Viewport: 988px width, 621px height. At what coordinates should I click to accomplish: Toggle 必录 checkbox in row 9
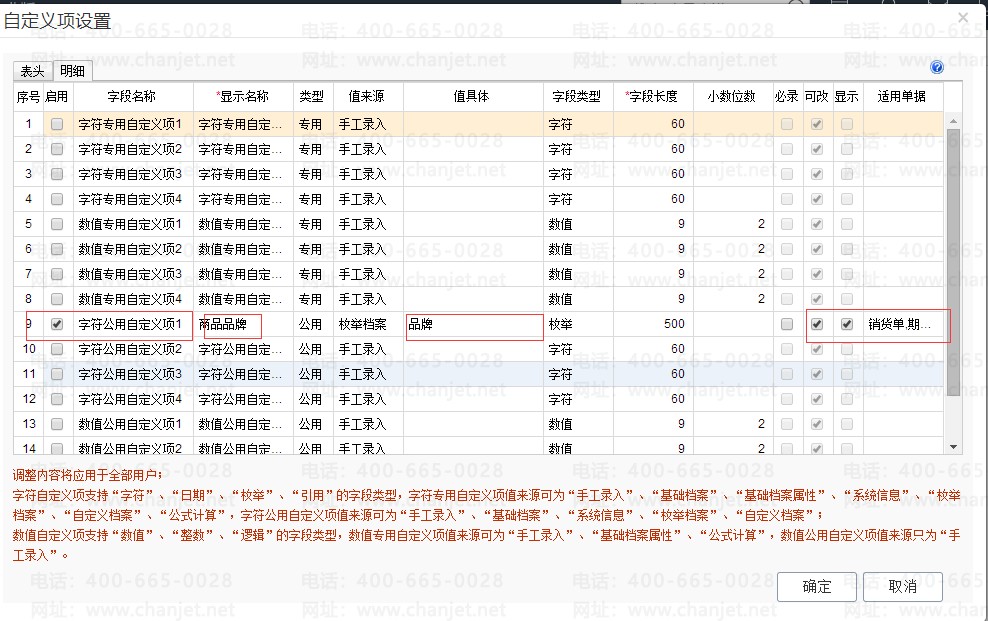click(787, 324)
